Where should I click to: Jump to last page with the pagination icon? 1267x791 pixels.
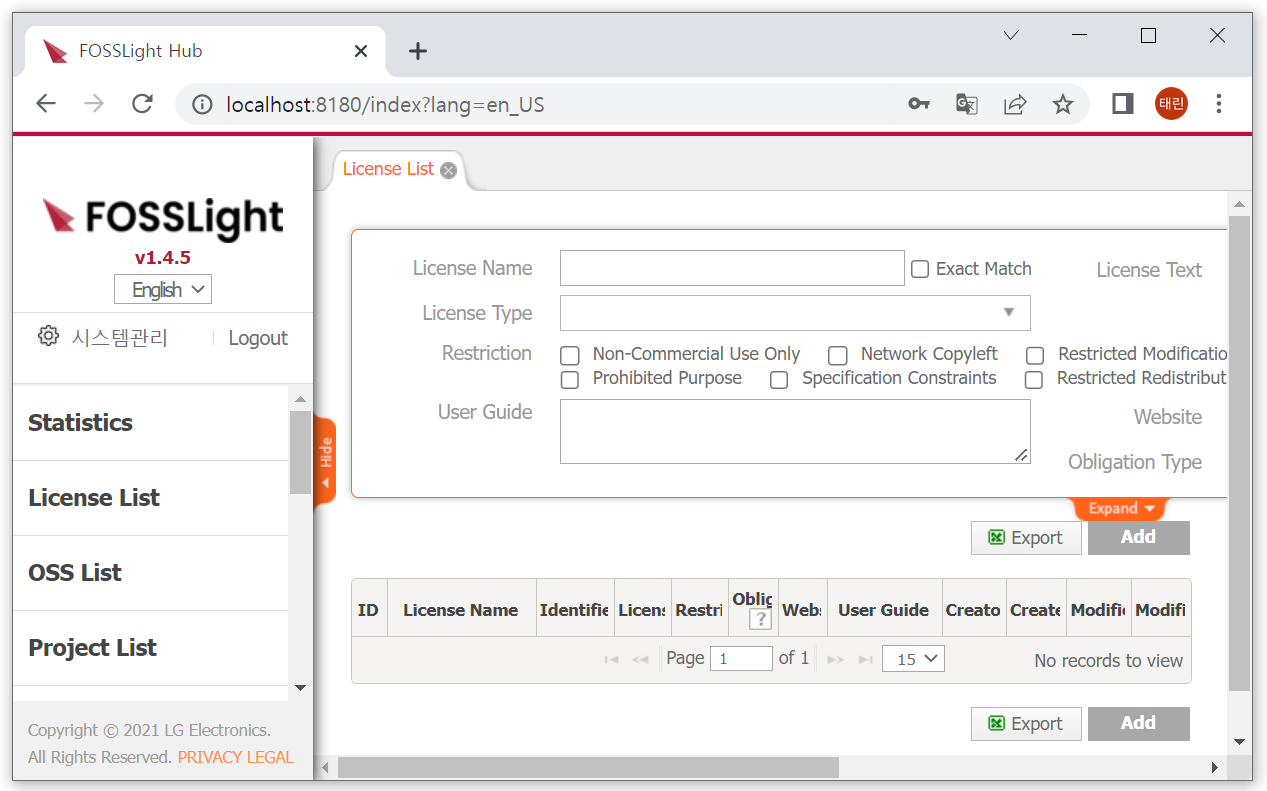point(864,658)
